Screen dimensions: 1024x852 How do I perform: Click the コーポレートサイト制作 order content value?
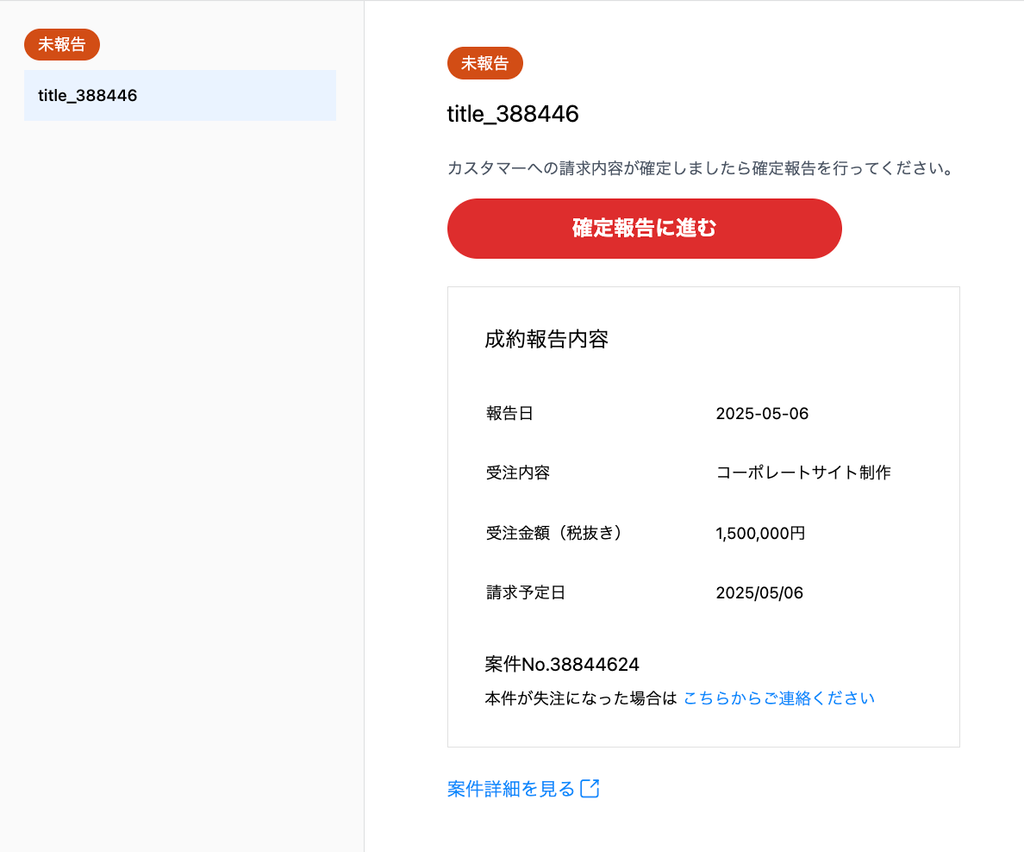pos(803,473)
